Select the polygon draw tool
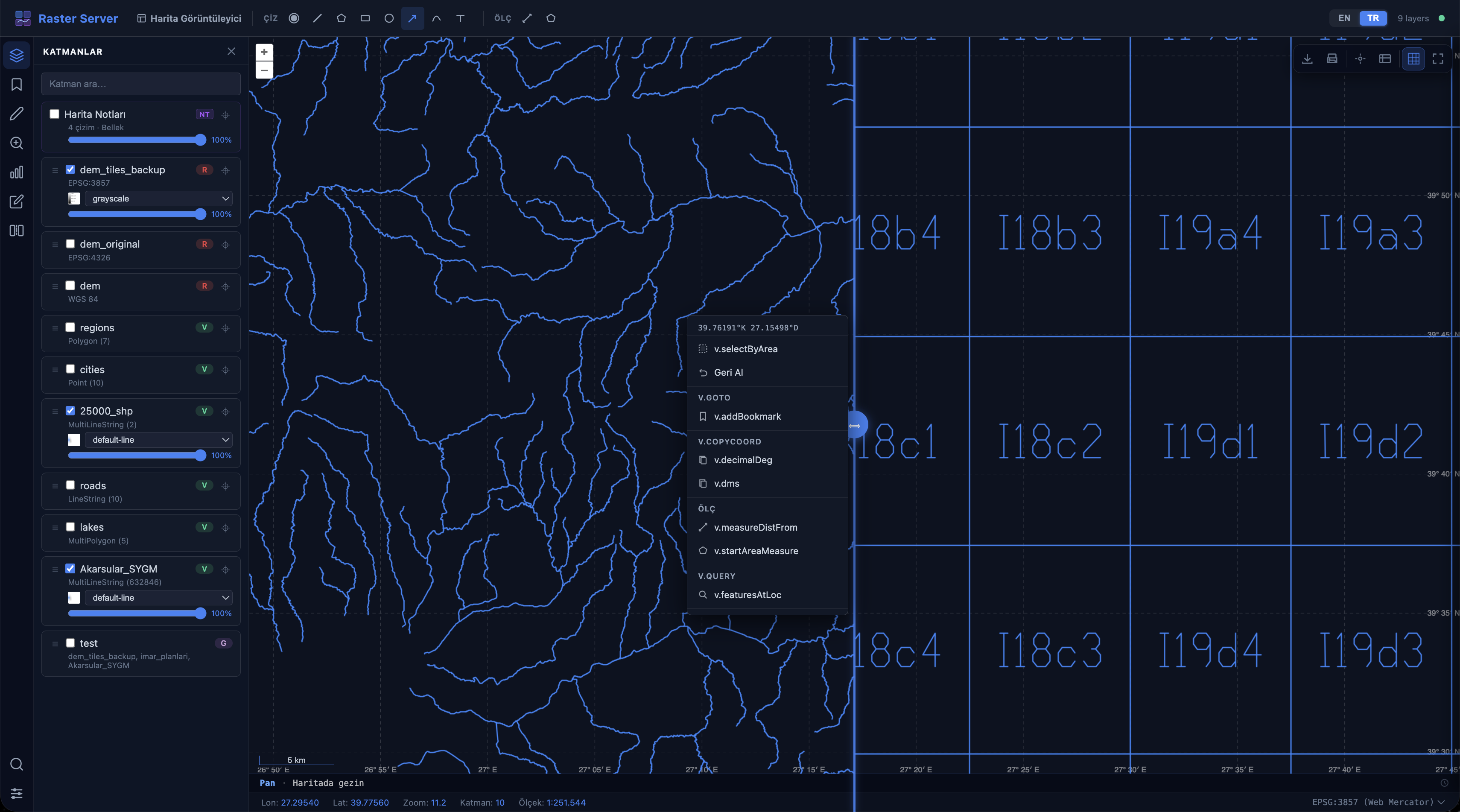 point(341,18)
